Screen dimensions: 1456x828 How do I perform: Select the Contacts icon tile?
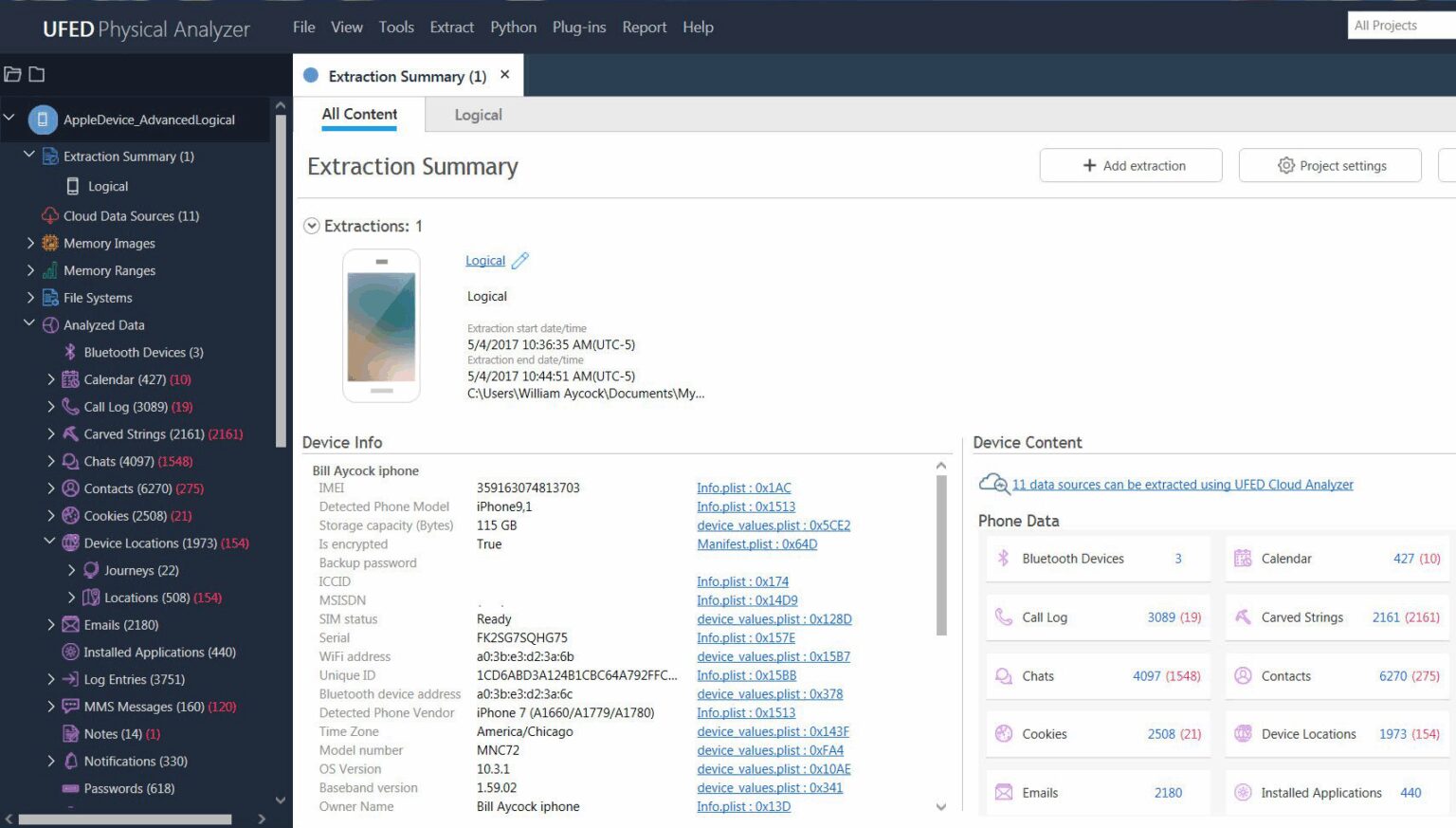point(1243,676)
